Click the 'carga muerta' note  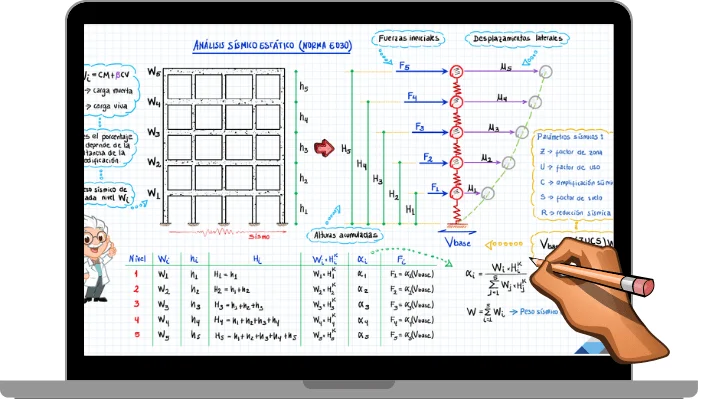(x=109, y=91)
